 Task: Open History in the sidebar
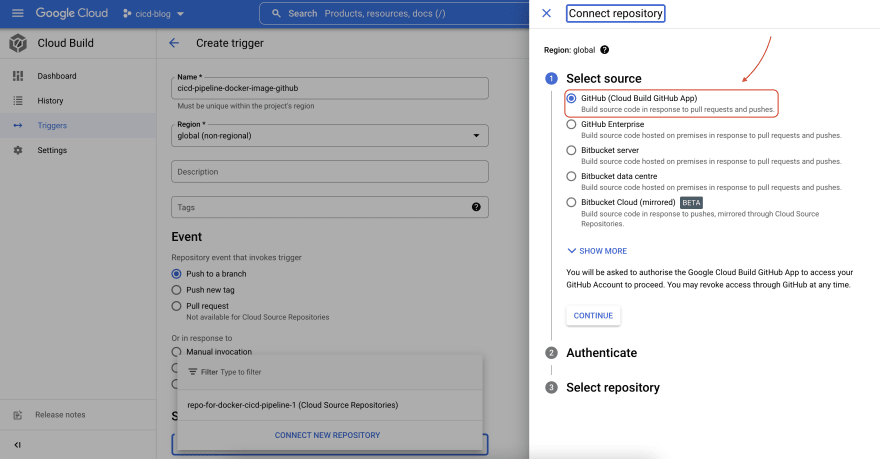click(x=50, y=100)
